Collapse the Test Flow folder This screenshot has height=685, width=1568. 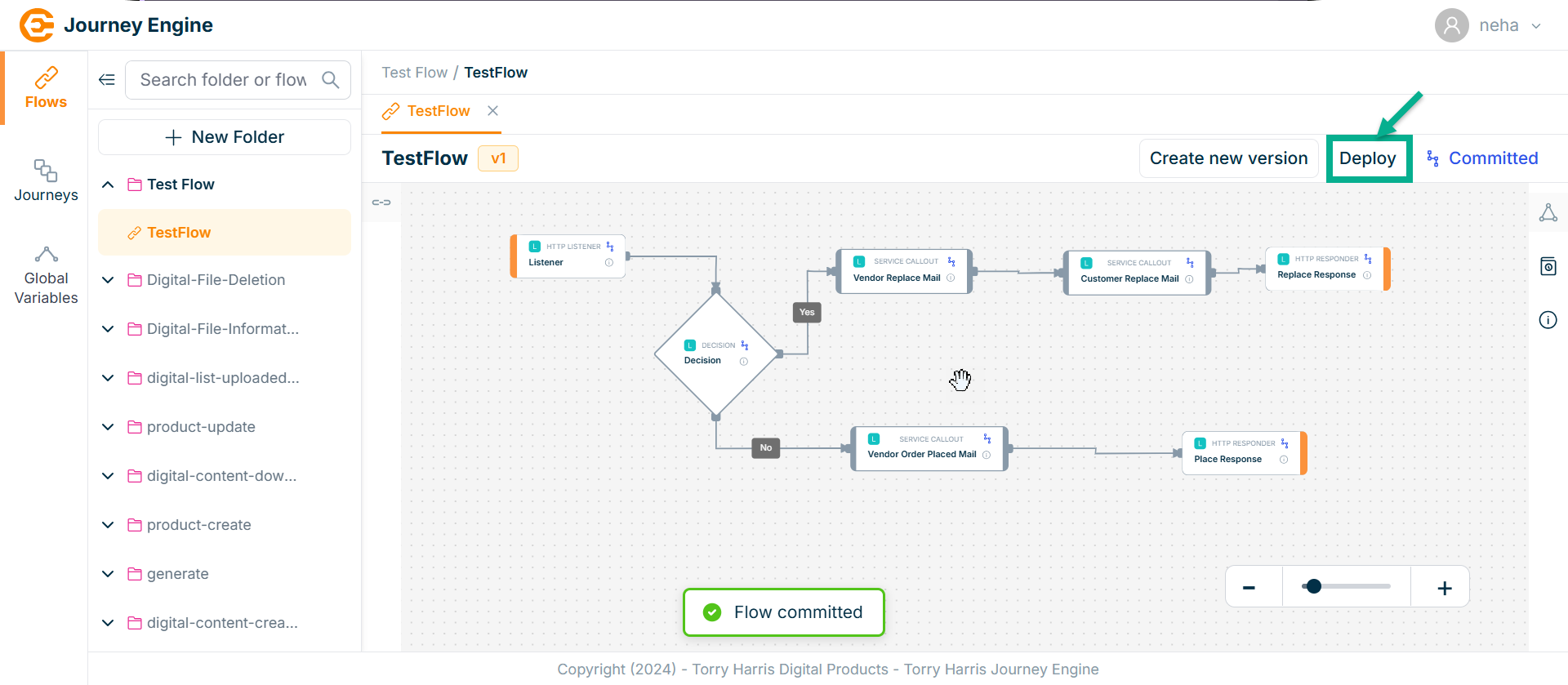108,185
